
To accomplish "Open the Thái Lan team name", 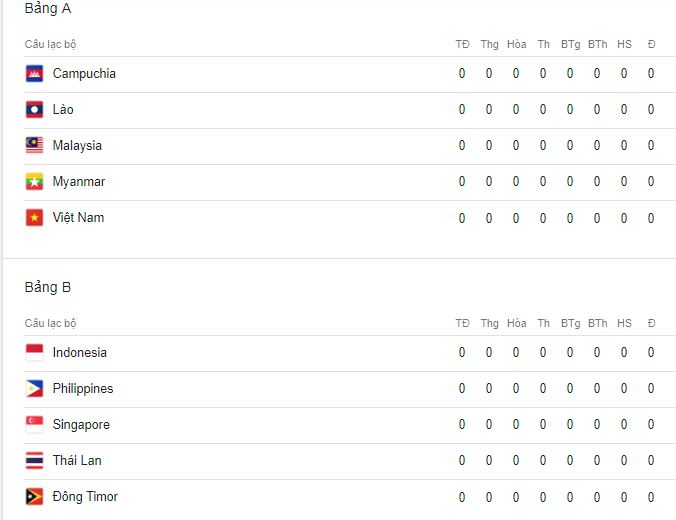I will click(x=77, y=460).
